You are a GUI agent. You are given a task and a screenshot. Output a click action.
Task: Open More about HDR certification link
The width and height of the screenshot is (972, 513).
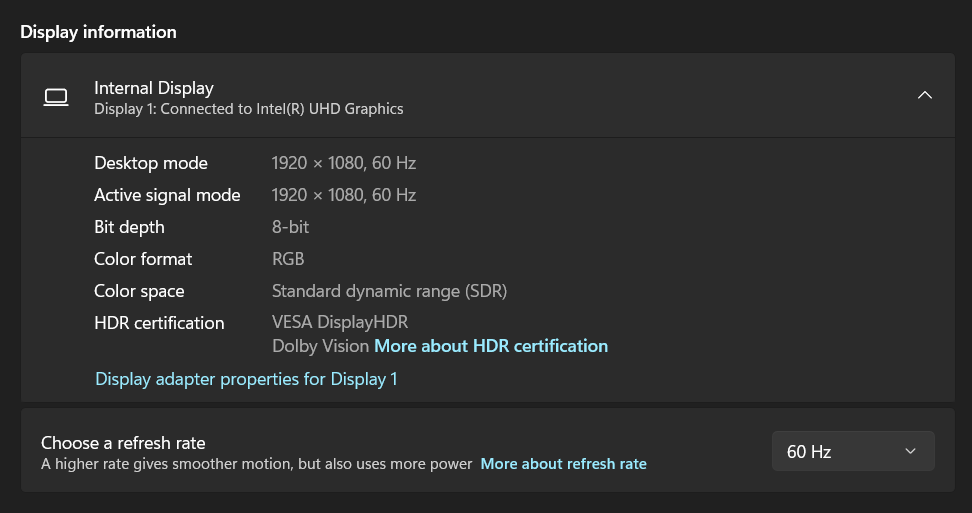pos(491,346)
